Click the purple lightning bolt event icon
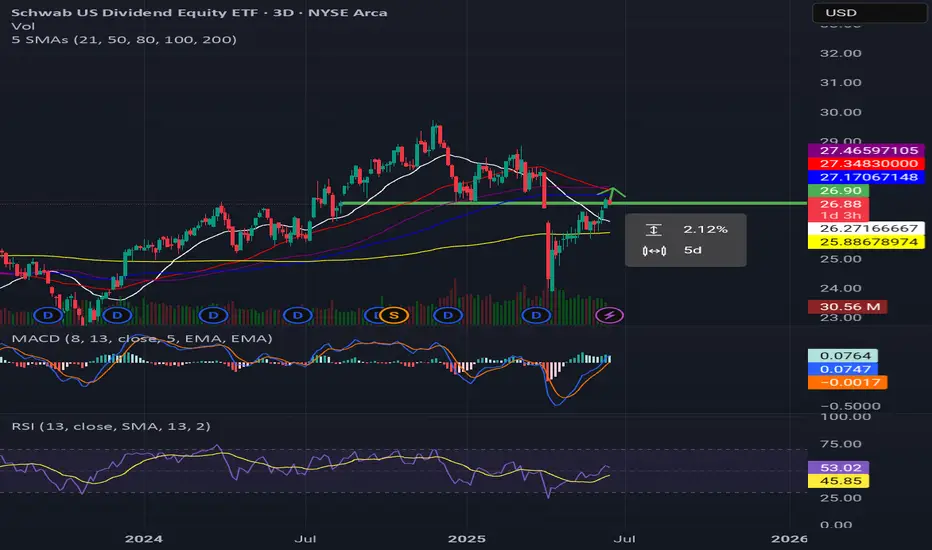 [609, 315]
